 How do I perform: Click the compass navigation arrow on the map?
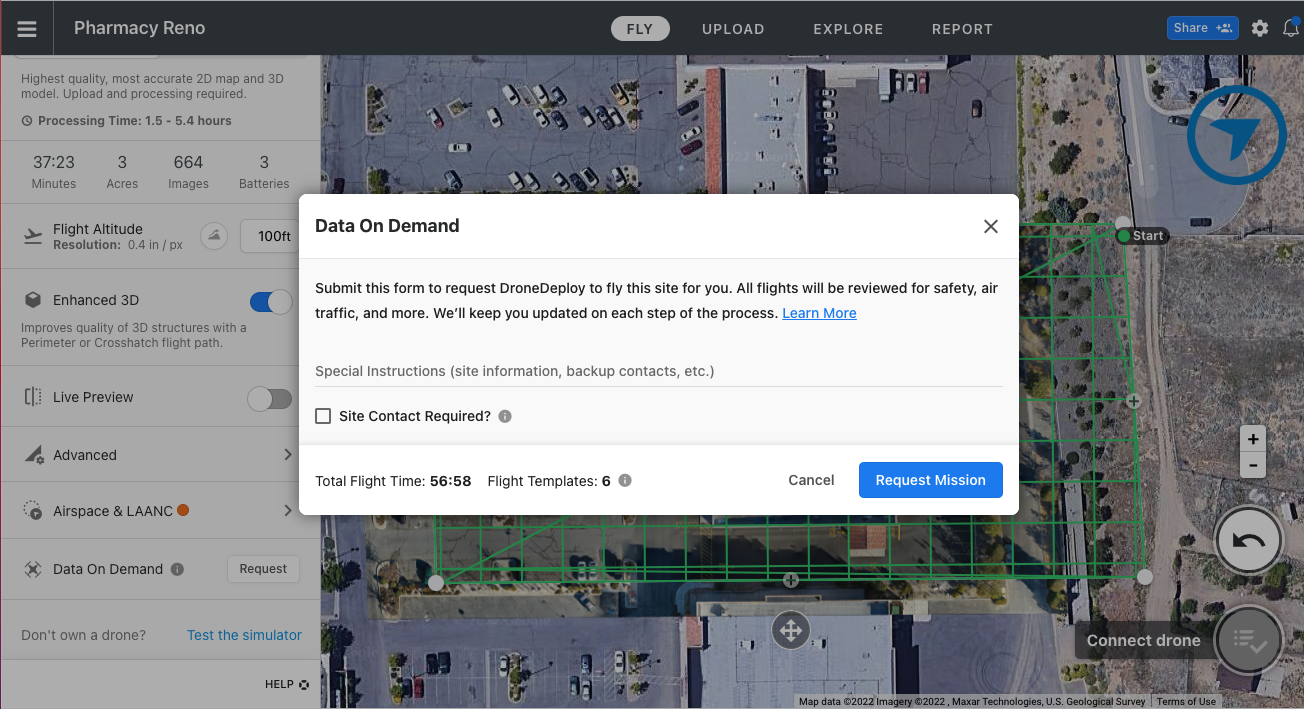1237,134
